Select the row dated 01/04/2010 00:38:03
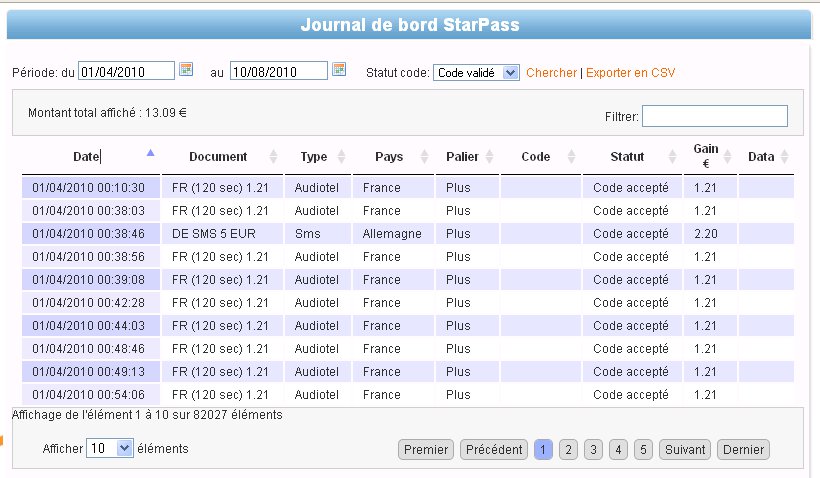Screen dimensions: 820x478 (x=408, y=210)
